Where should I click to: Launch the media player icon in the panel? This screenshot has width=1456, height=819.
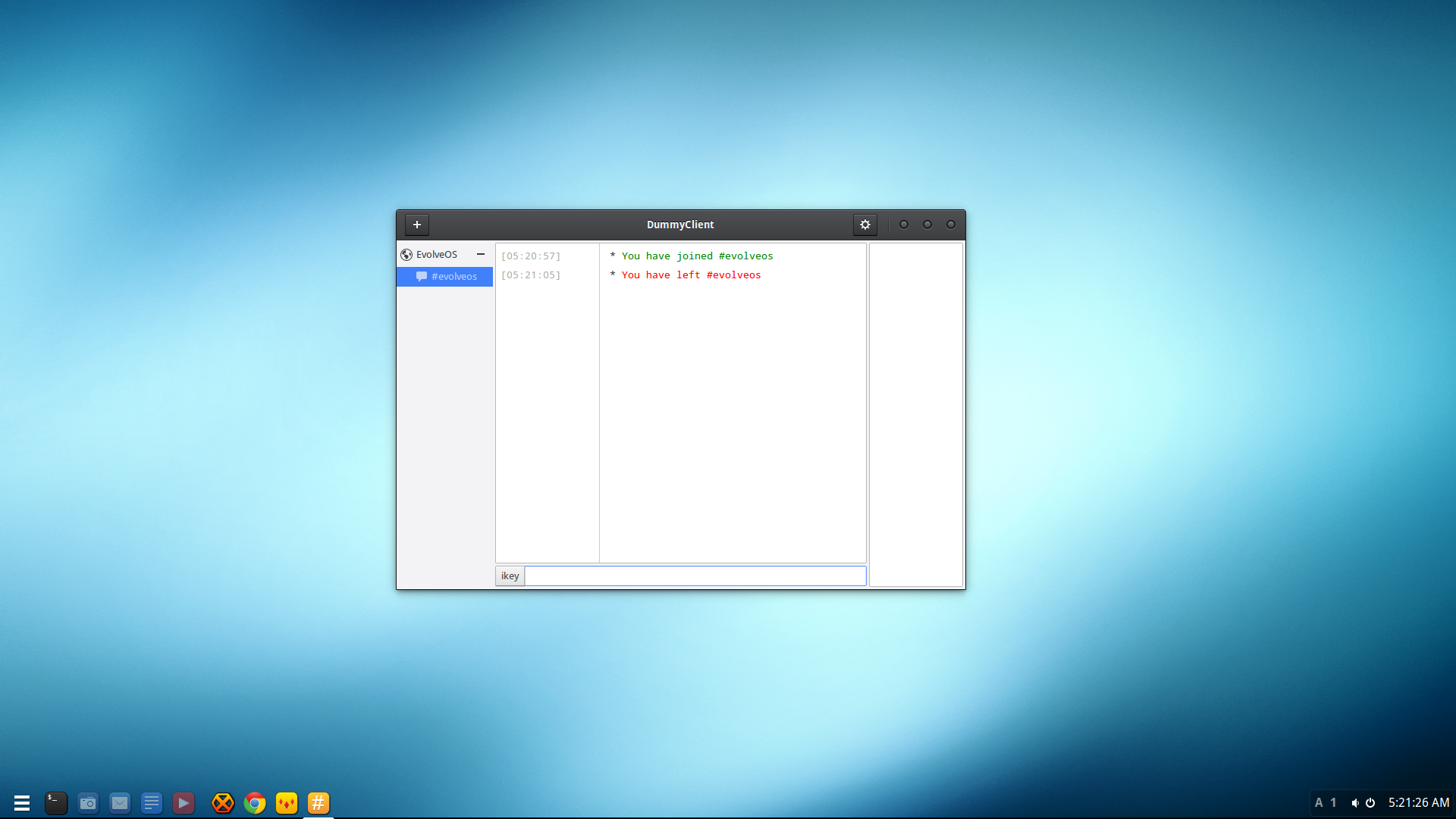(184, 803)
